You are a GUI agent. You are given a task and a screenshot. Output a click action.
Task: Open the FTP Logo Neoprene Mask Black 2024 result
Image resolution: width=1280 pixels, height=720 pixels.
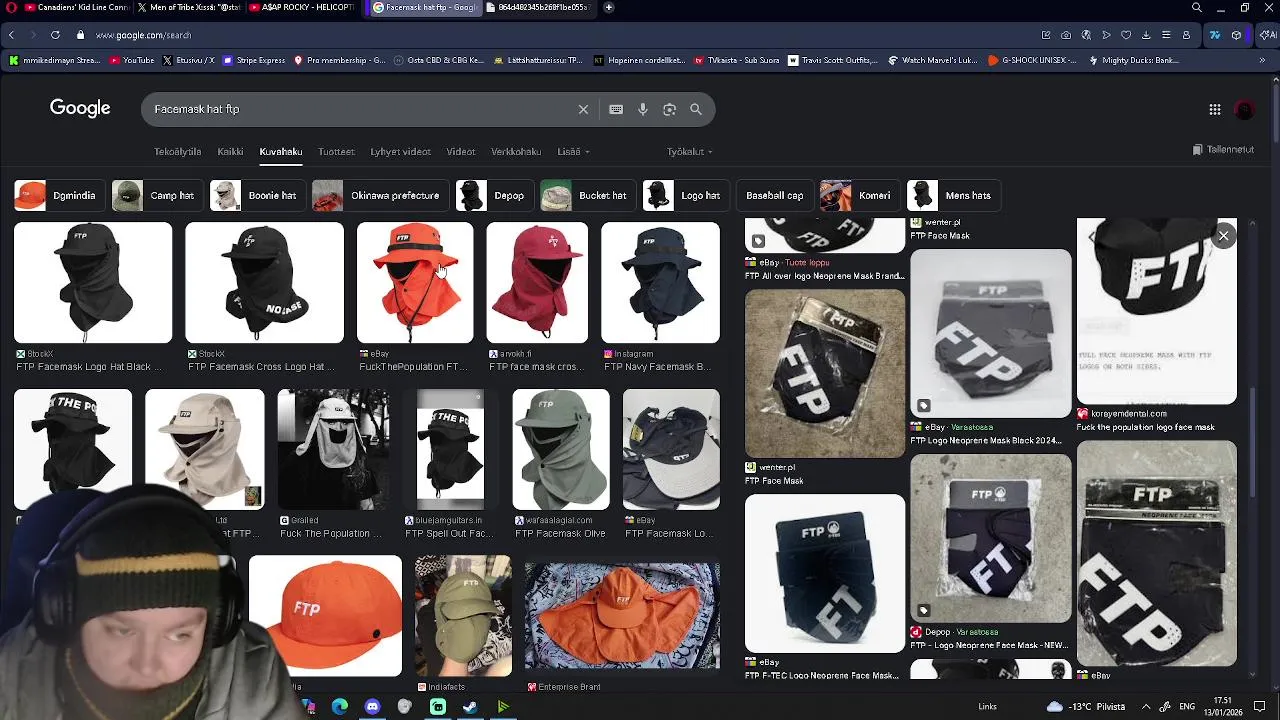pos(991,333)
